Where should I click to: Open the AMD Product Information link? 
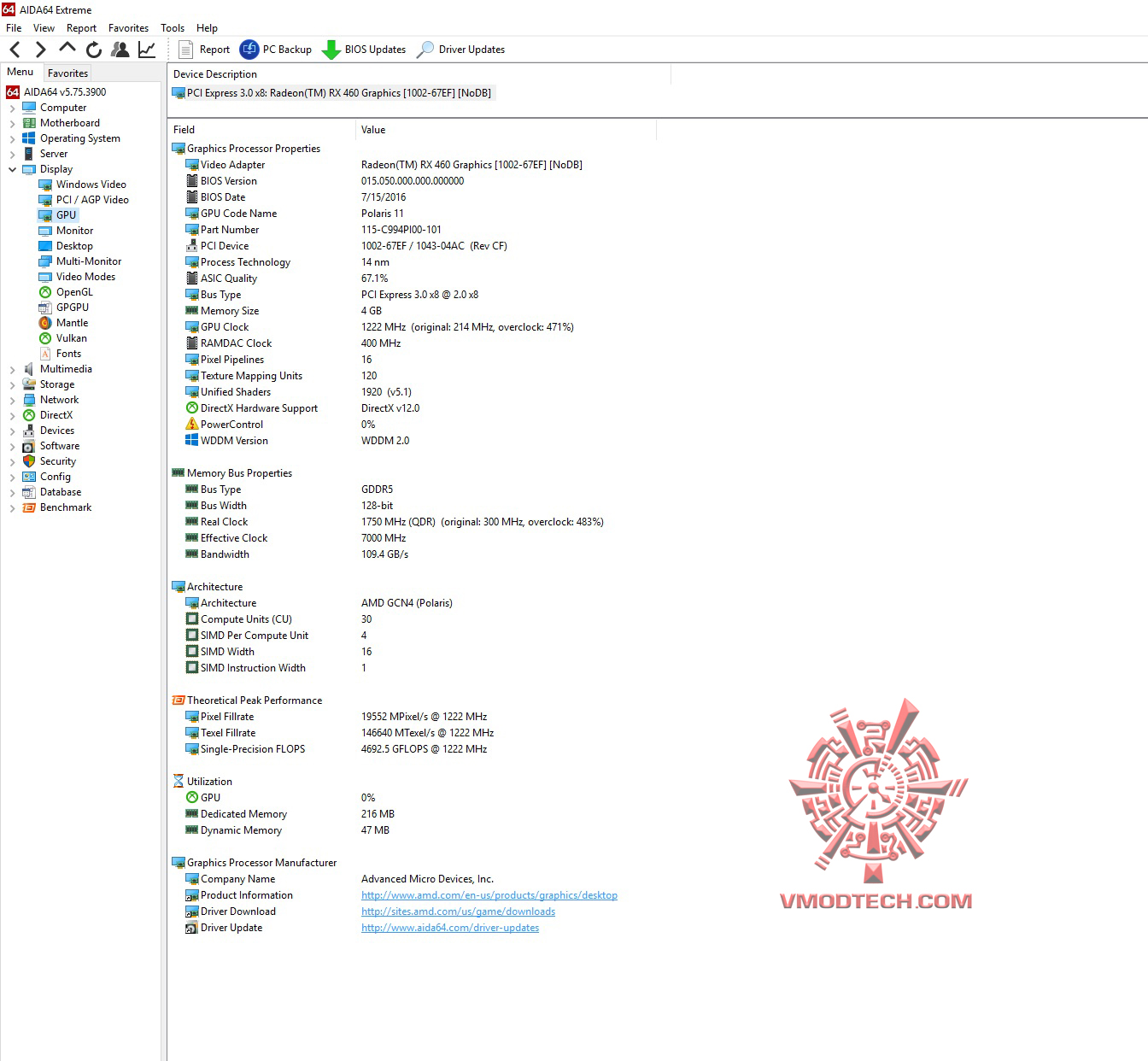[489, 895]
